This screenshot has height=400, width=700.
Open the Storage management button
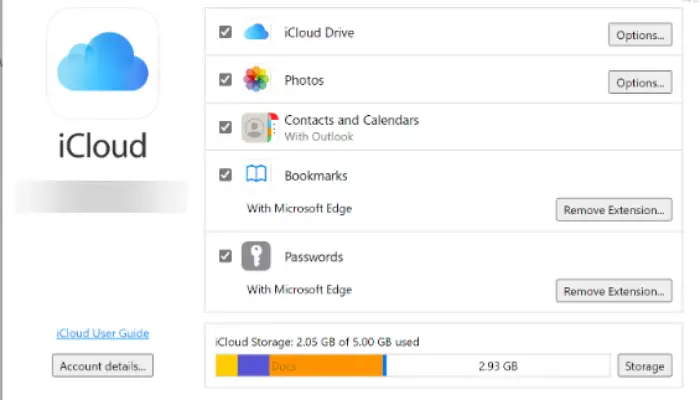tap(645, 366)
